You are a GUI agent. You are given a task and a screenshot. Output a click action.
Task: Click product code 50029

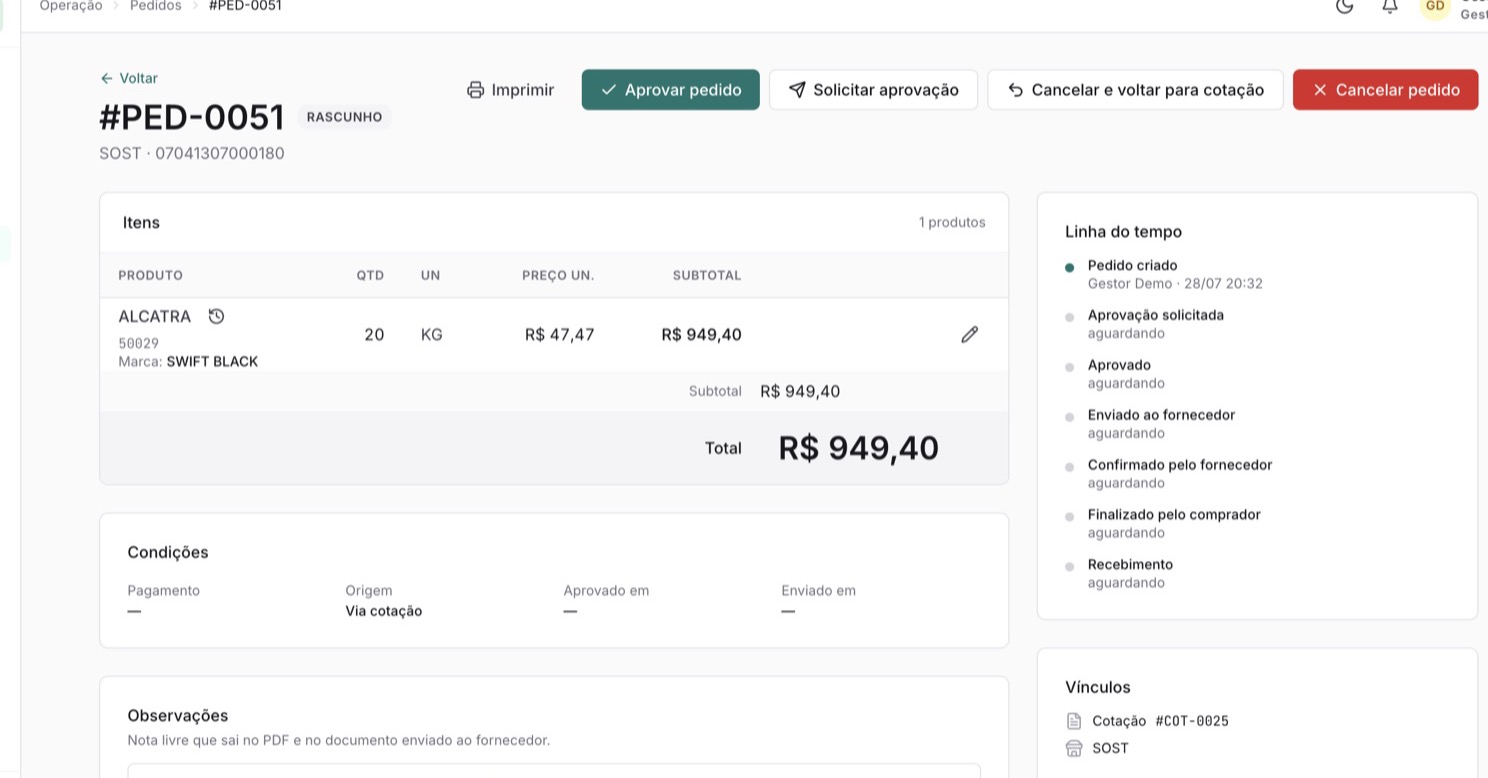point(139,343)
